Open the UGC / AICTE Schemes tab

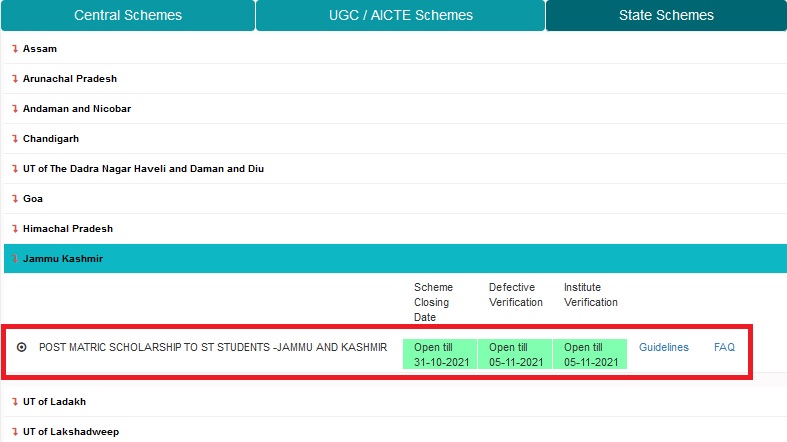(x=401, y=16)
